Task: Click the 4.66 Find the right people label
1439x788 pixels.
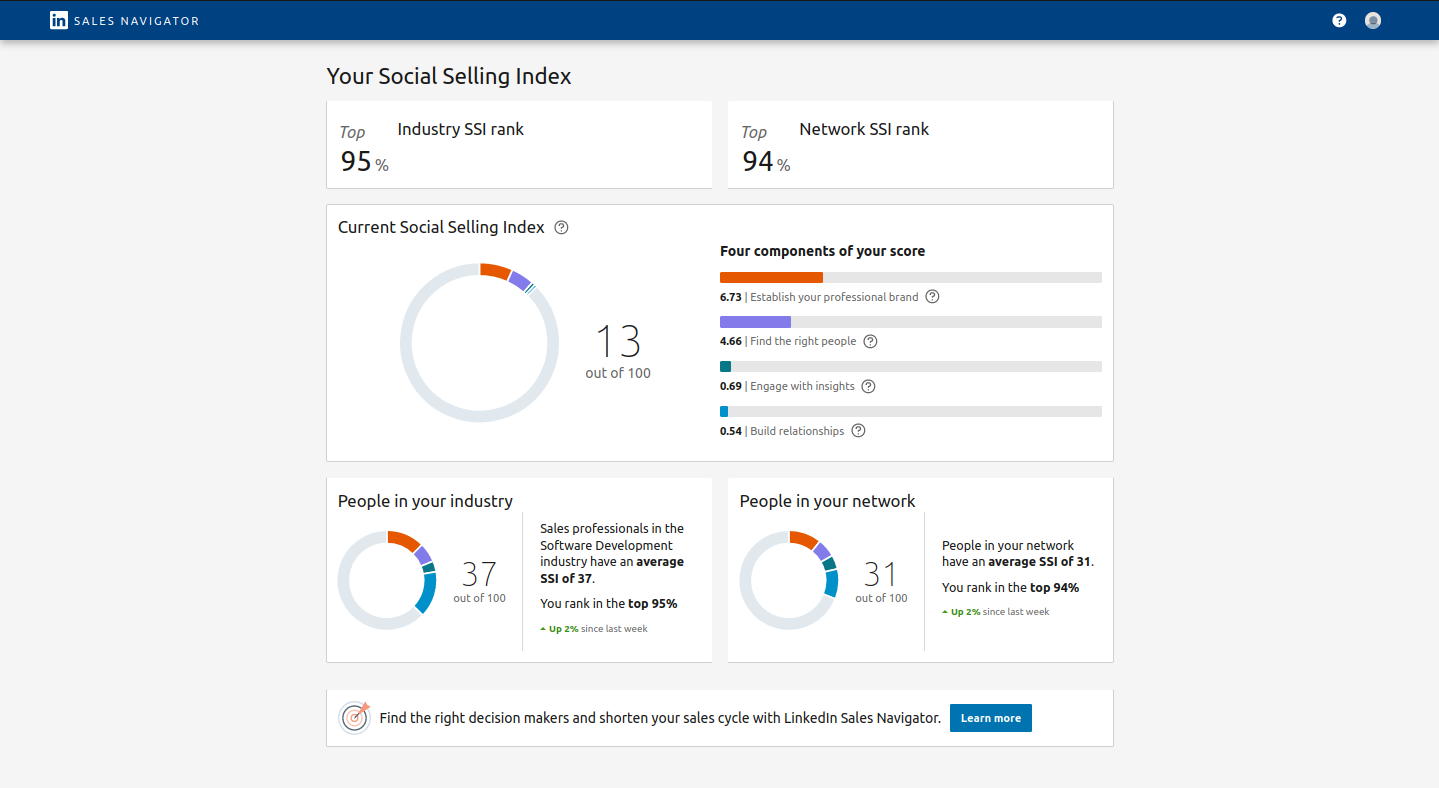Action: [x=788, y=341]
